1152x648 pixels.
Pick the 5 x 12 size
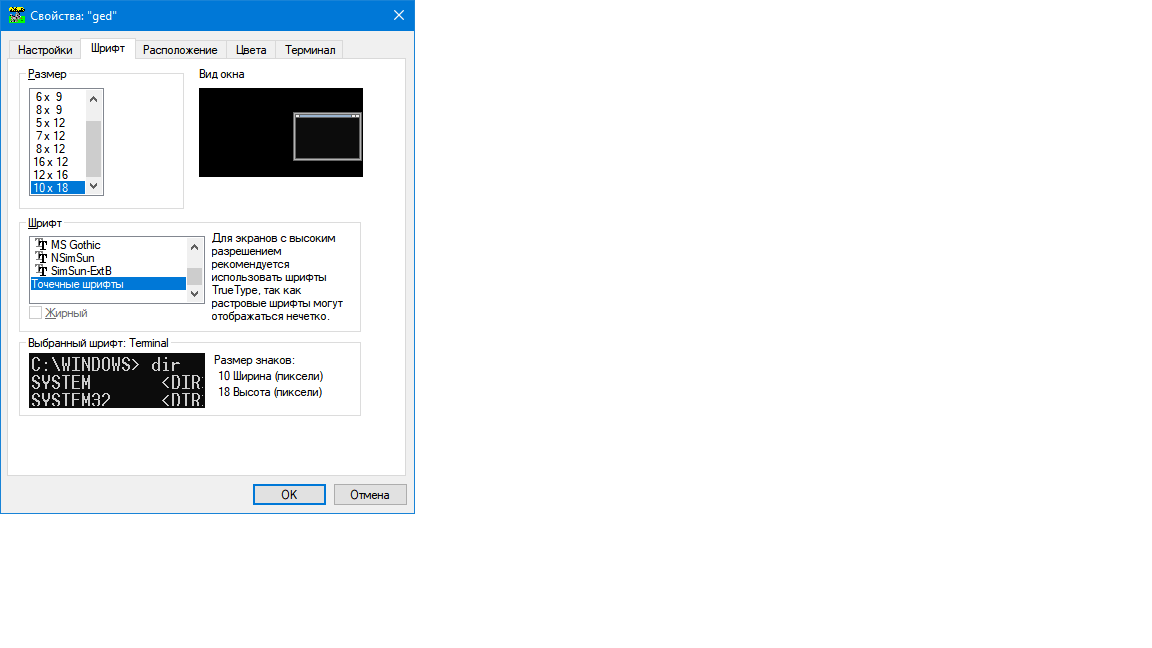[x=57, y=123]
